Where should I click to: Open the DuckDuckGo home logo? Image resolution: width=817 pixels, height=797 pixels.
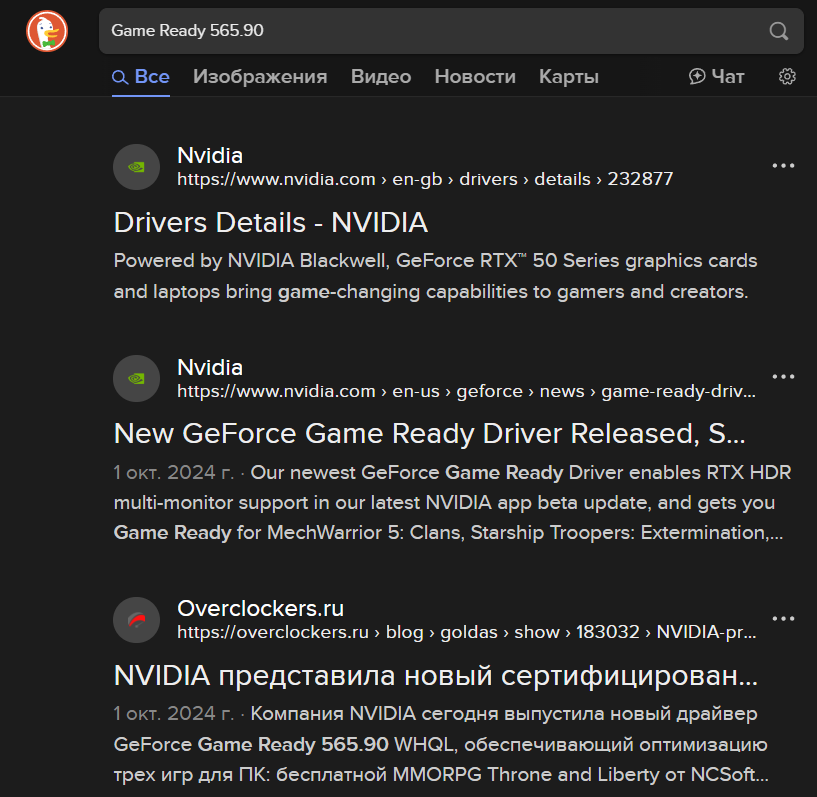click(47, 31)
